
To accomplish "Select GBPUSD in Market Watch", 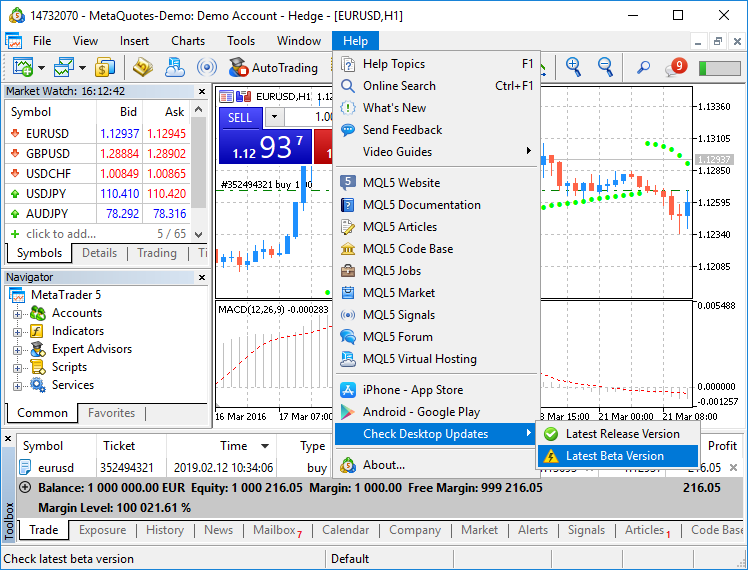I will pyautogui.click(x=98, y=154).
